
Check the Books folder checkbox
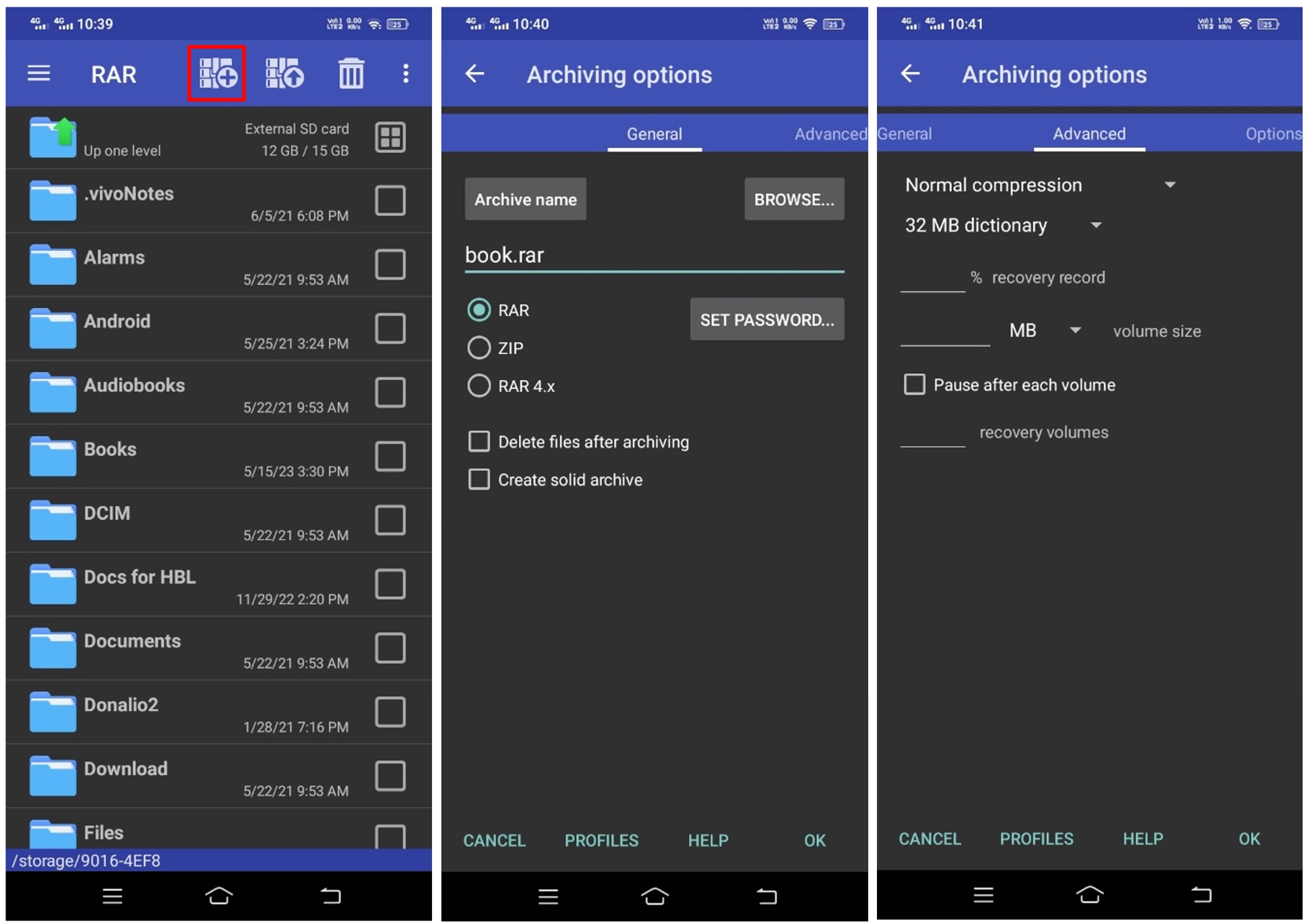pos(390,456)
